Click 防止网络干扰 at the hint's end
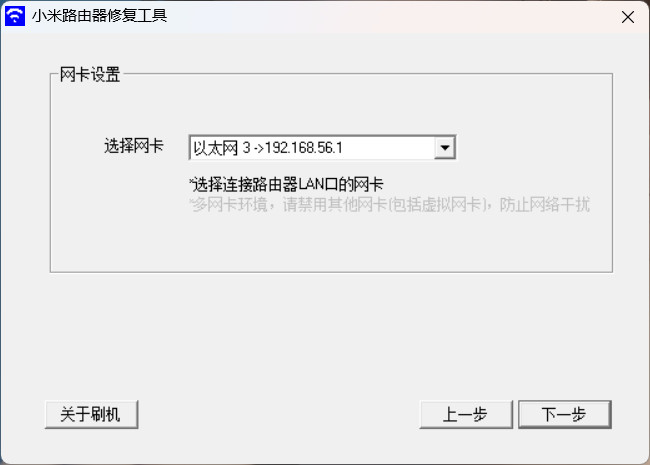The width and height of the screenshot is (650, 465). (545, 205)
